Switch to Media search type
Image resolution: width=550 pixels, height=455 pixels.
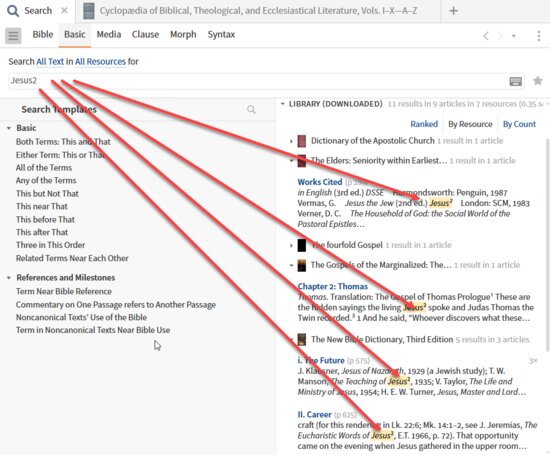(109, 34)
